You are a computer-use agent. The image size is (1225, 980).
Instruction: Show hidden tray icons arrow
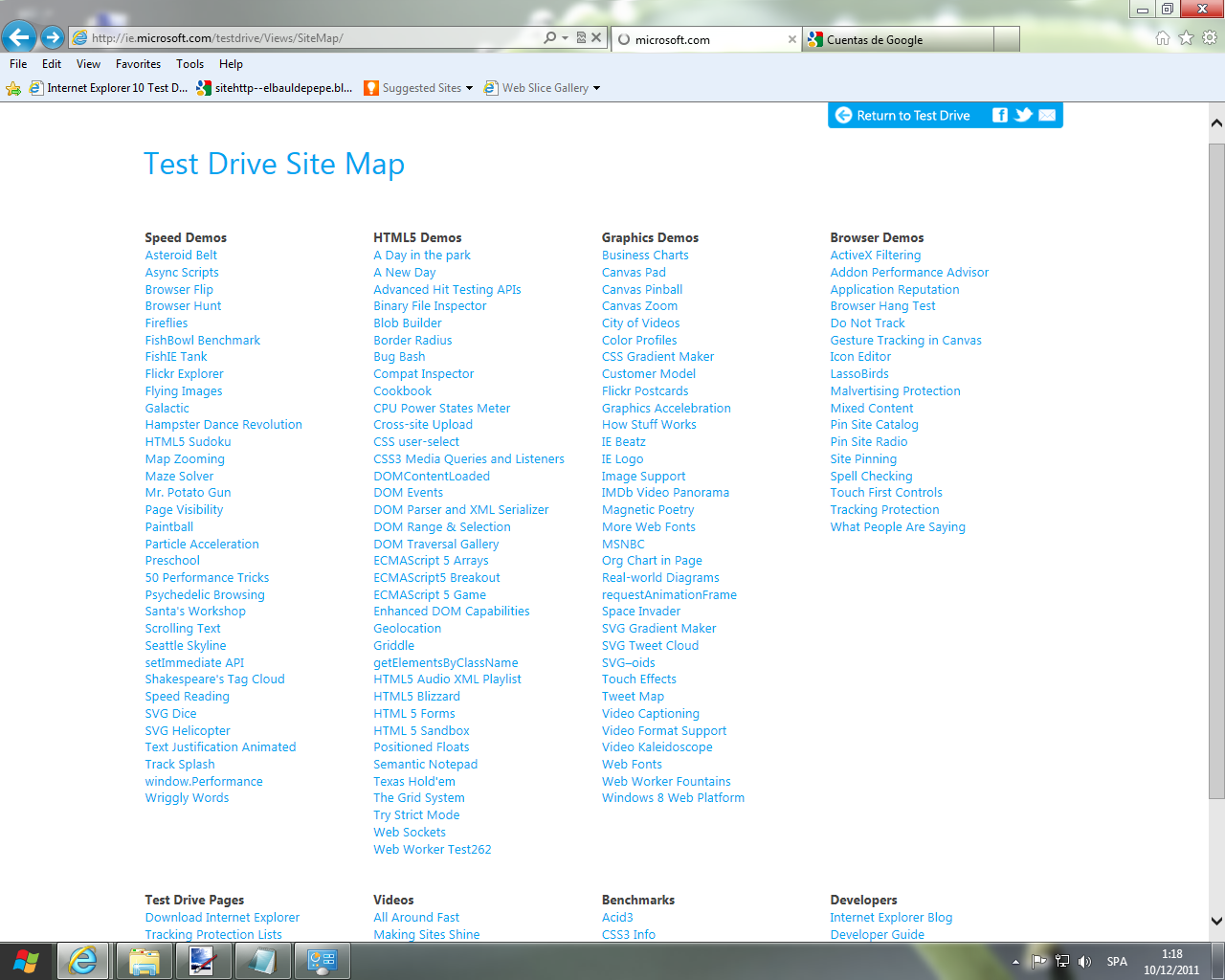click(1015, 962)
